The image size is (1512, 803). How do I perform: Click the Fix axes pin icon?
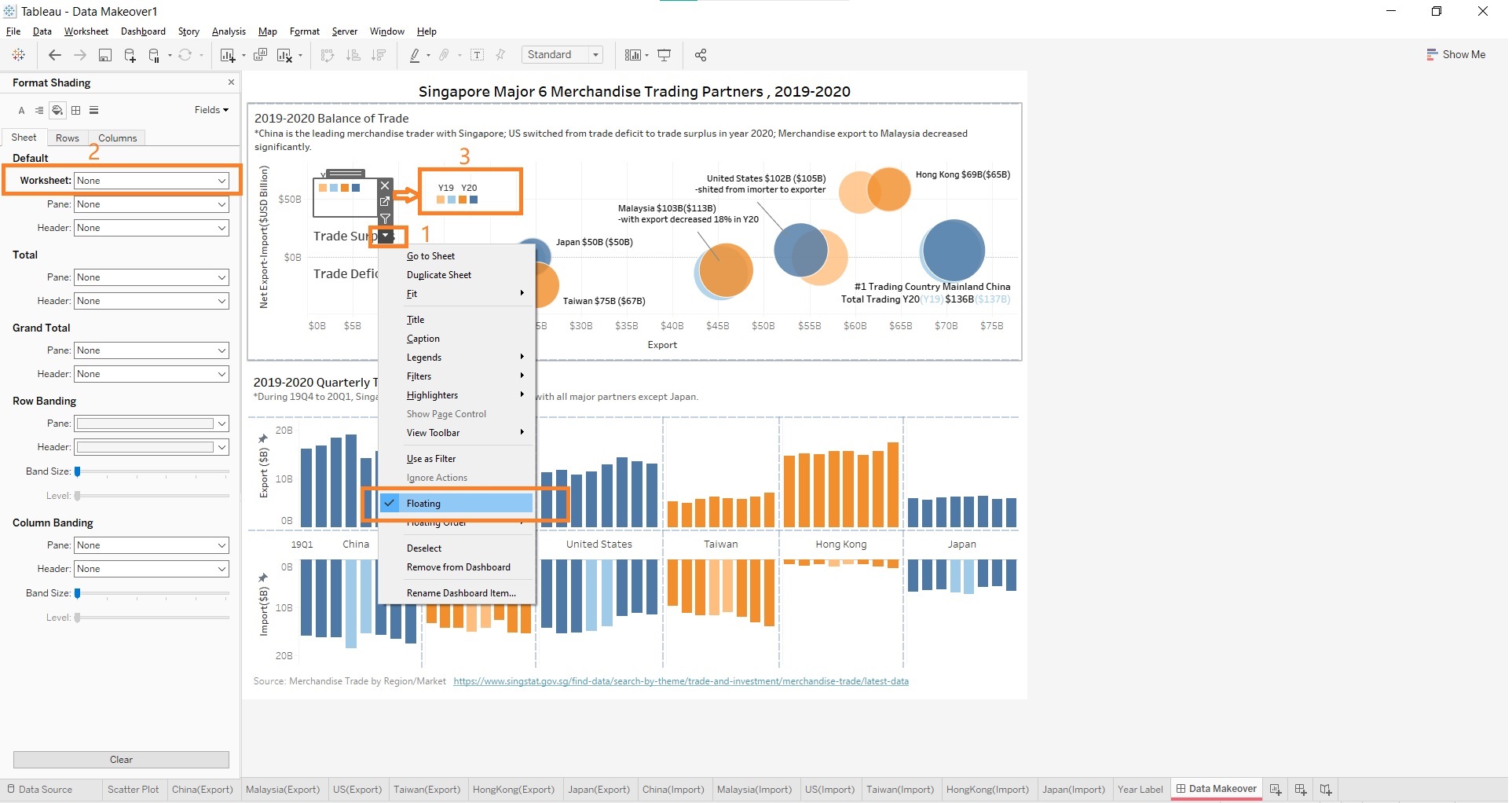[x=500, y=55]
